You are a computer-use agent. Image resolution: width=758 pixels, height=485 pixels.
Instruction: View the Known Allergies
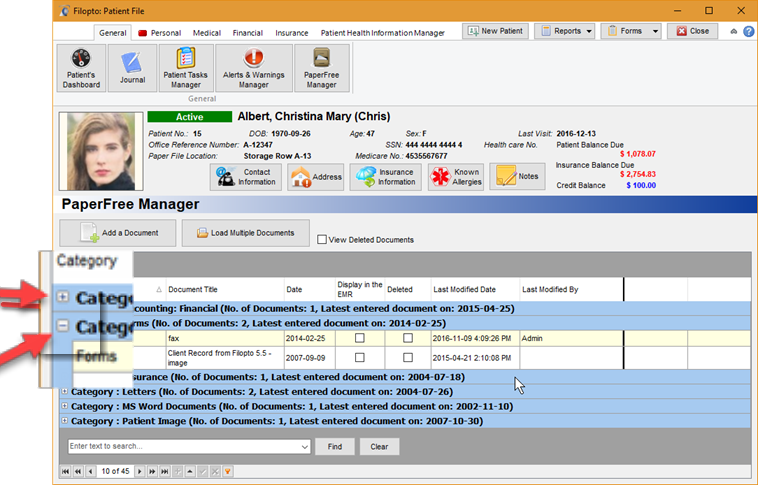point(456,177)
